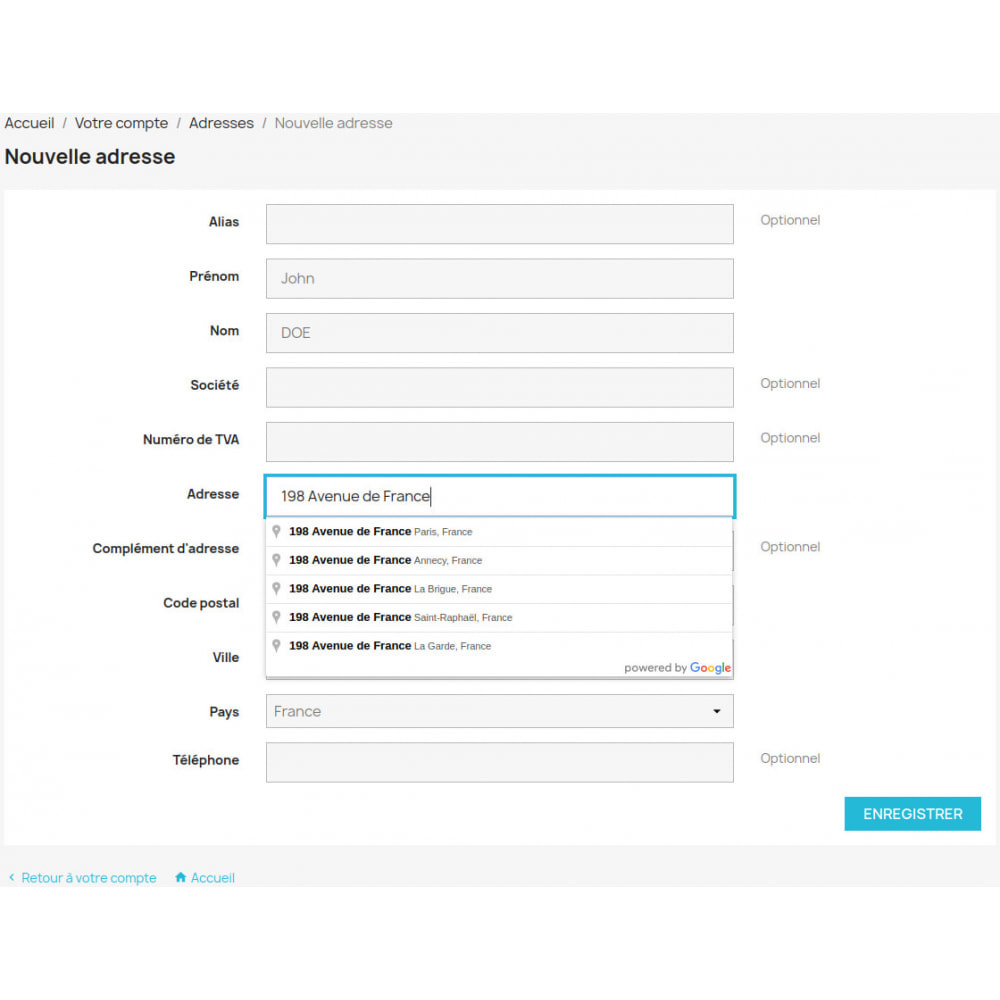Viewport: 1000px width, 1000px height.
Task: Click the ENREGISTRER button
Action: click(912, 813)
